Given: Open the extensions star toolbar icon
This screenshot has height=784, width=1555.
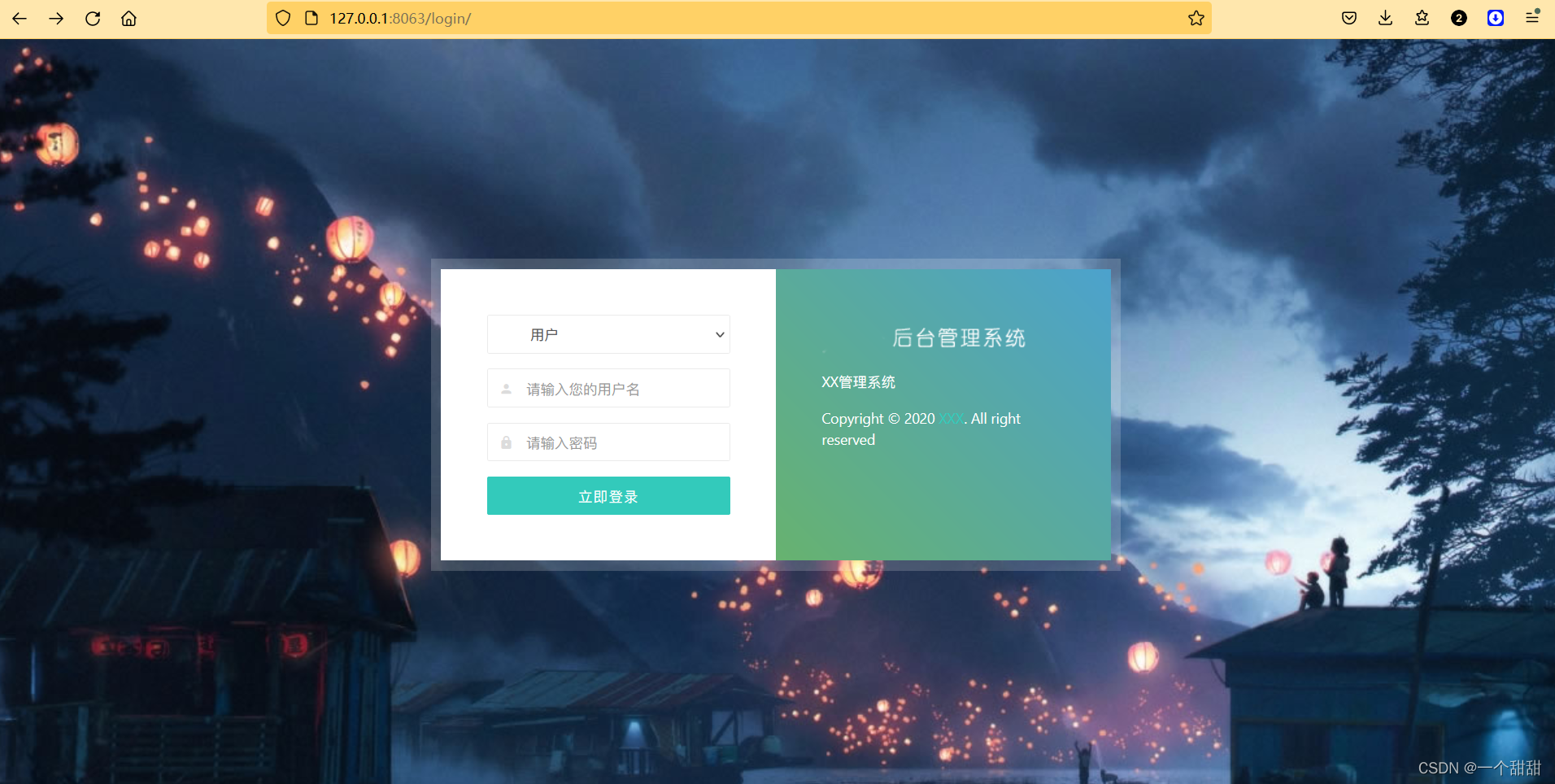Looking at the screenshot, I should tap(1422, 18).
